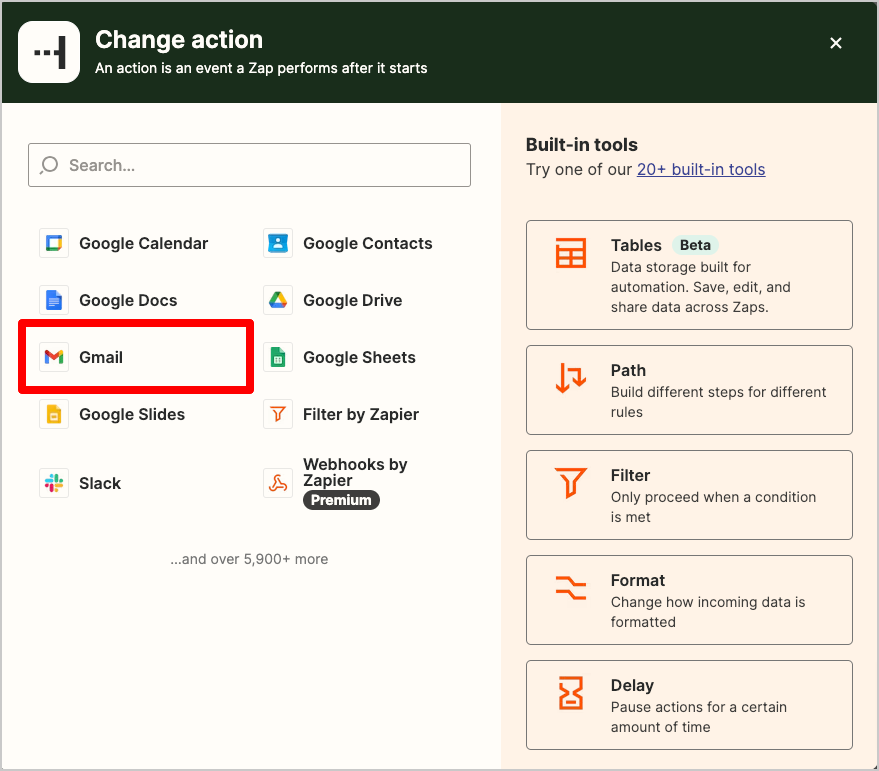Click the Path branching arrows icon

pos(571,377)
